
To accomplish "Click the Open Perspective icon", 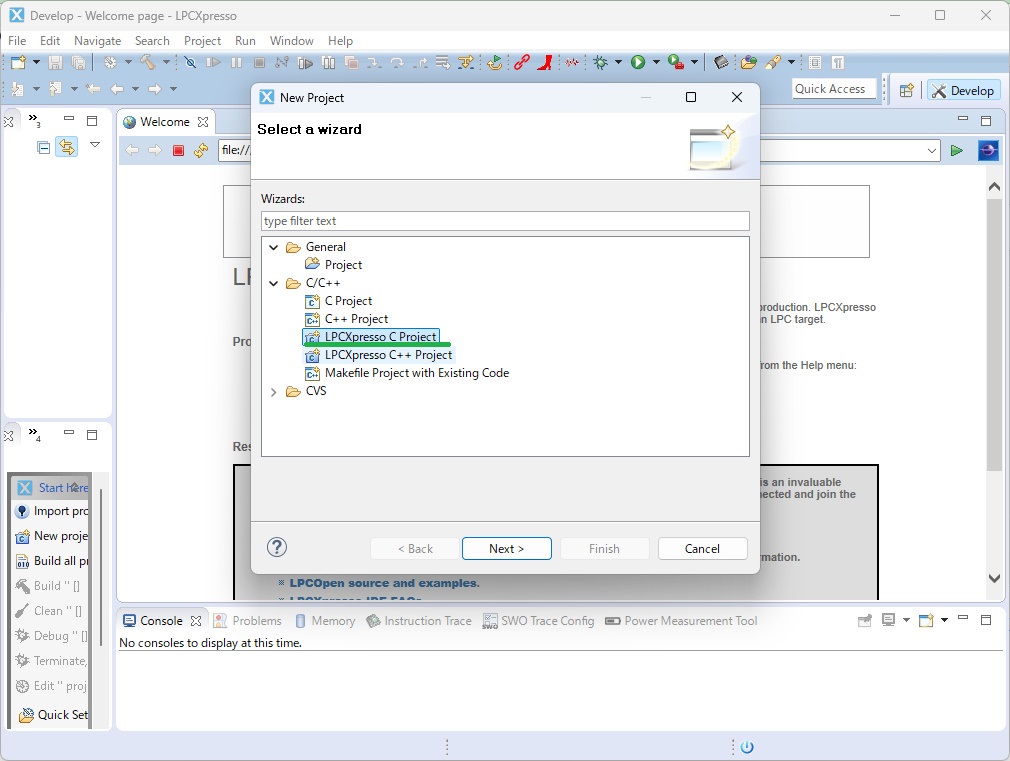I will tap(906, 90).
